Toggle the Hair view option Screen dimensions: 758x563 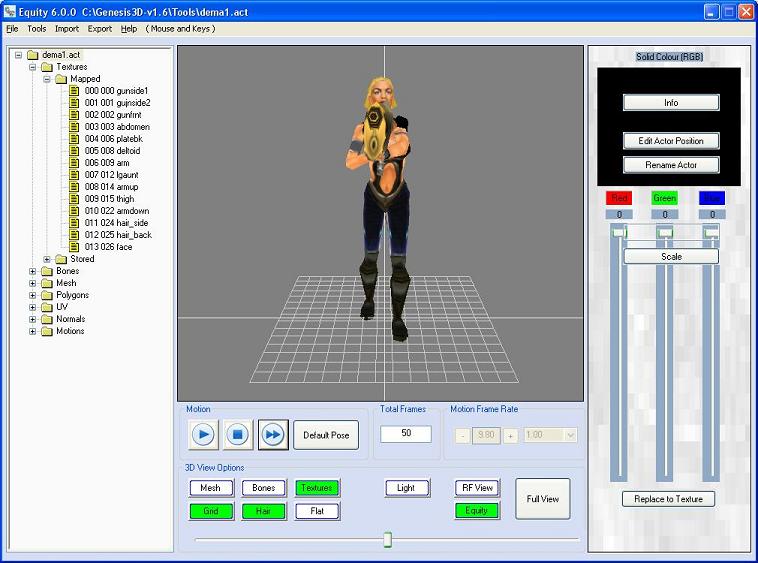264,511
